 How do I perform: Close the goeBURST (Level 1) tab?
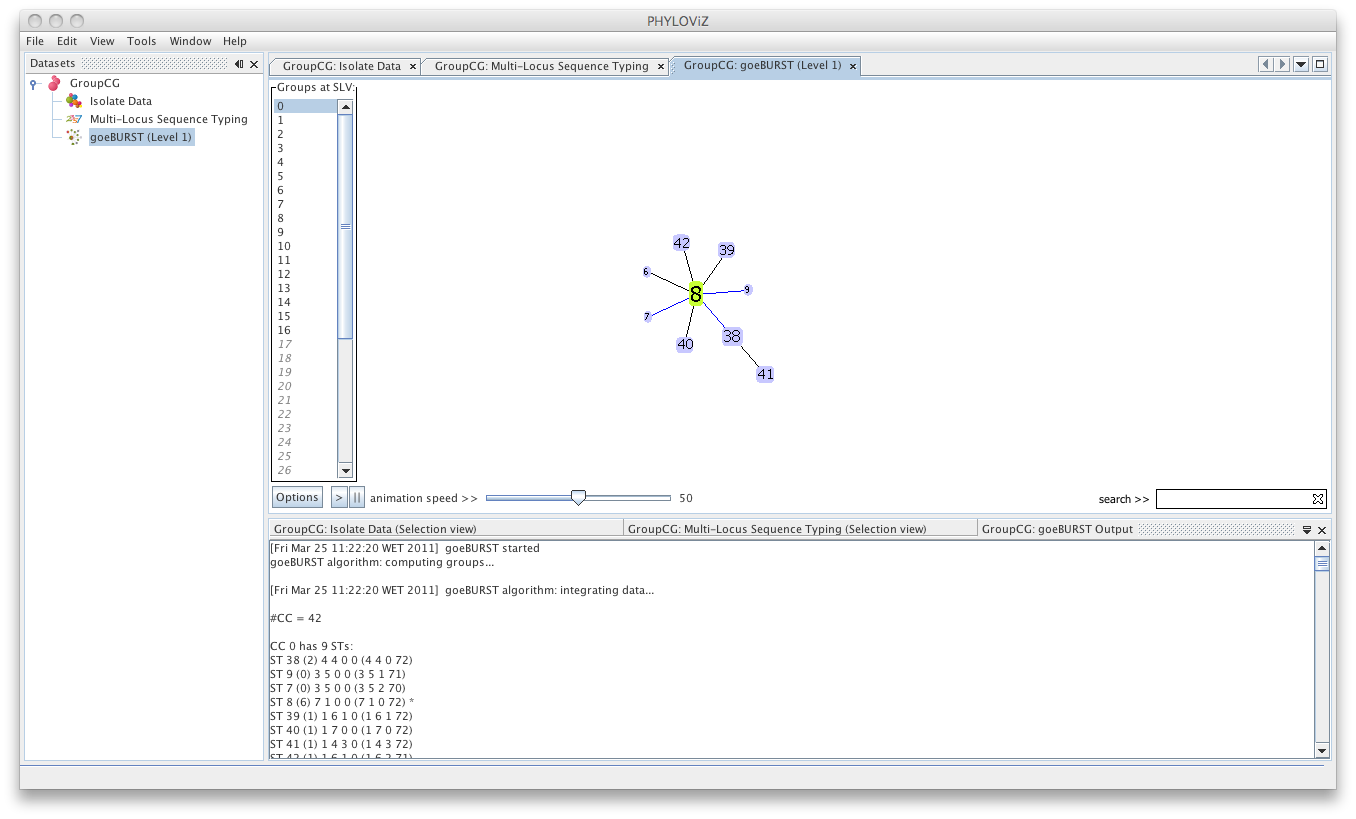[853, 67]
